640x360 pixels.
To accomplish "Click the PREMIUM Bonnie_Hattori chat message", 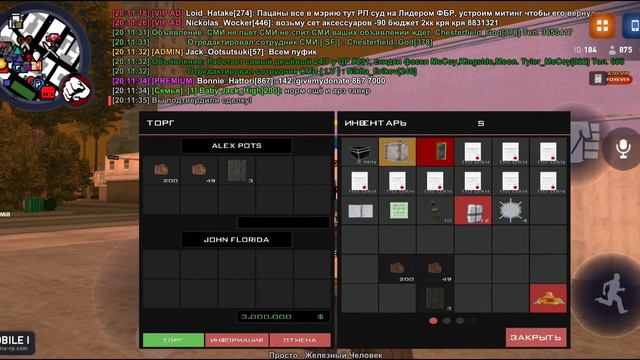I will point(249,81).
